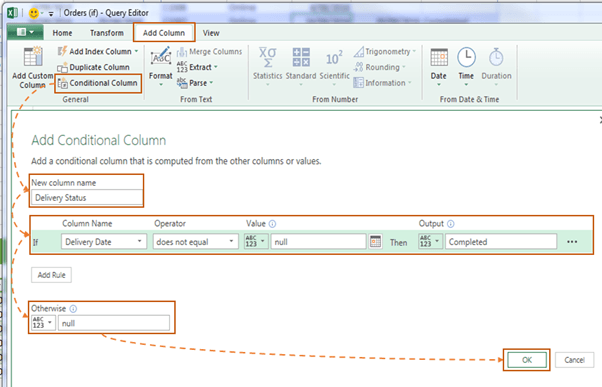Click the Excel application icon in title bar
Image resolution: width=602 pixels, height=387 pixels.
12,13
